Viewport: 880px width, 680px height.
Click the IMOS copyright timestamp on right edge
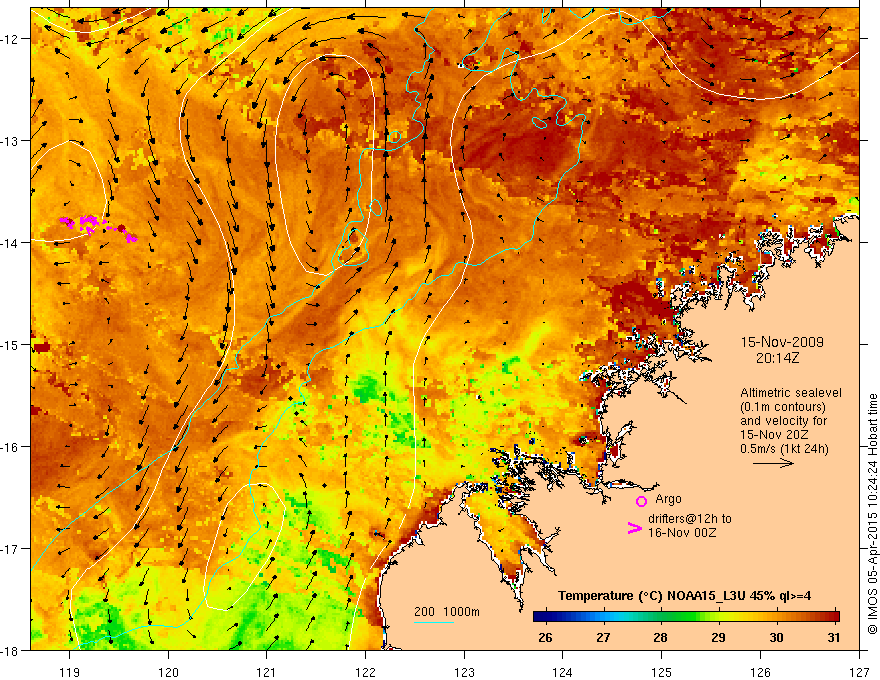pos(872,514)
